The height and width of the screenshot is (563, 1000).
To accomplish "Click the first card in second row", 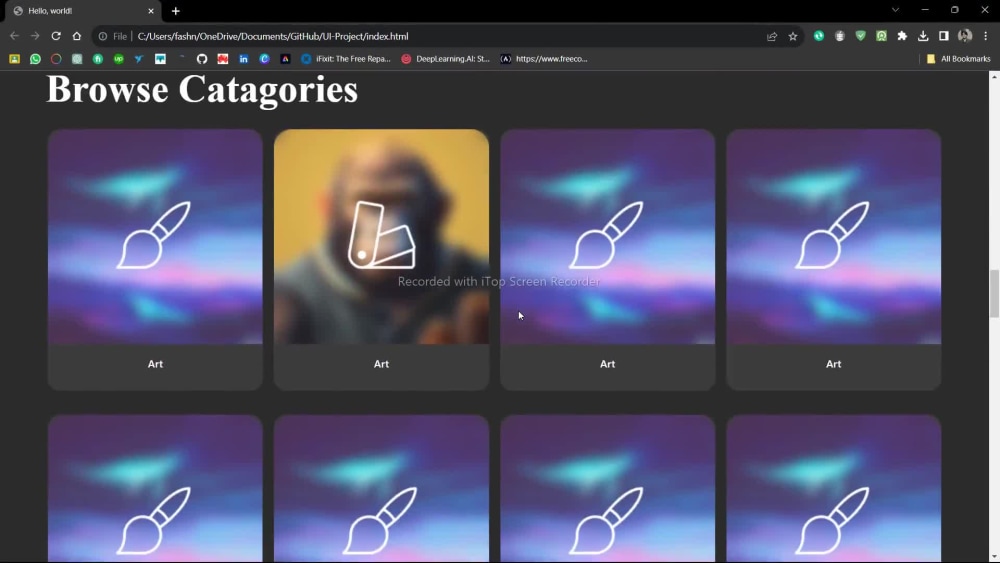I will [155, 488].
